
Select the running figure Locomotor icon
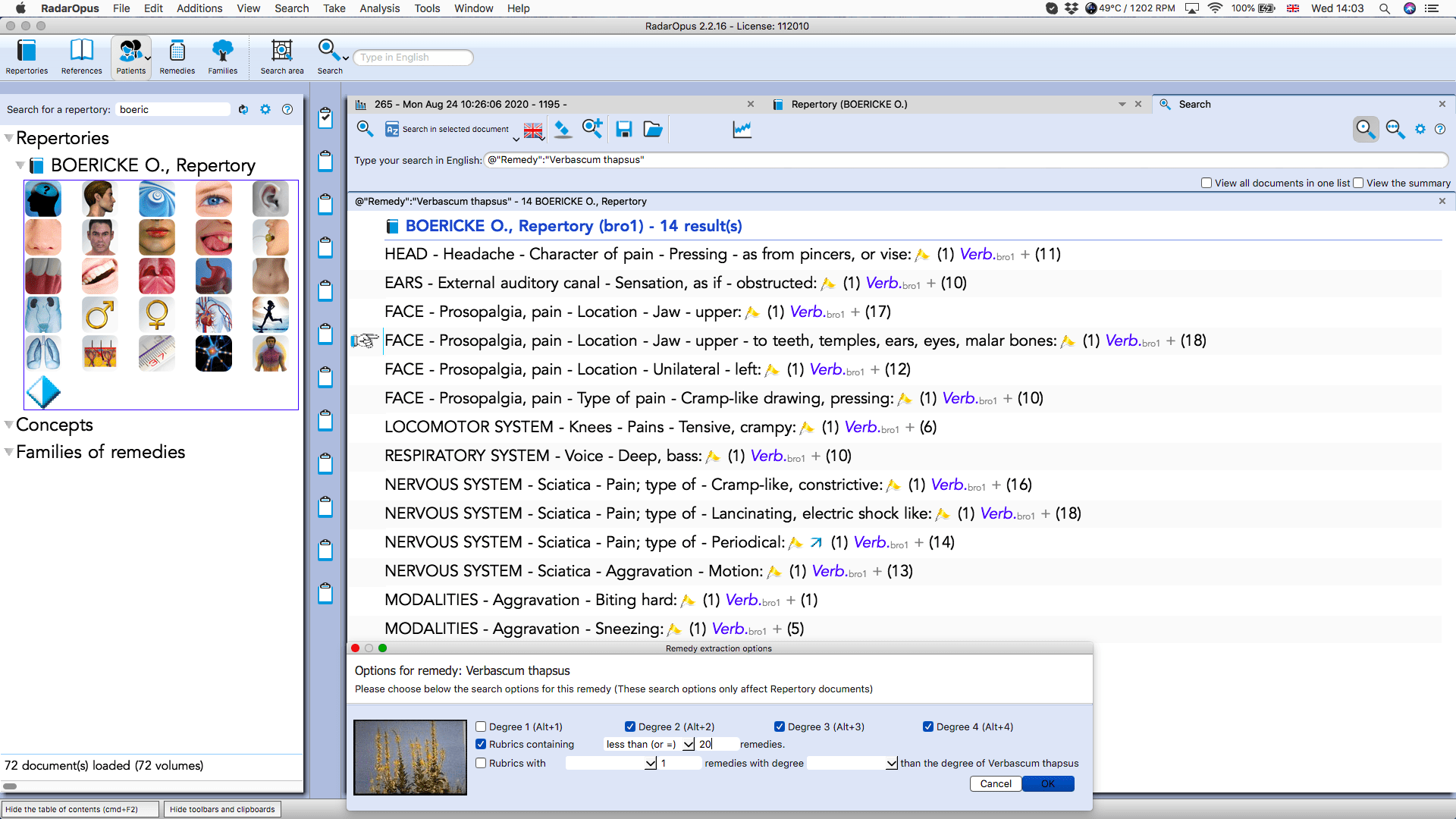click(271, 315)
